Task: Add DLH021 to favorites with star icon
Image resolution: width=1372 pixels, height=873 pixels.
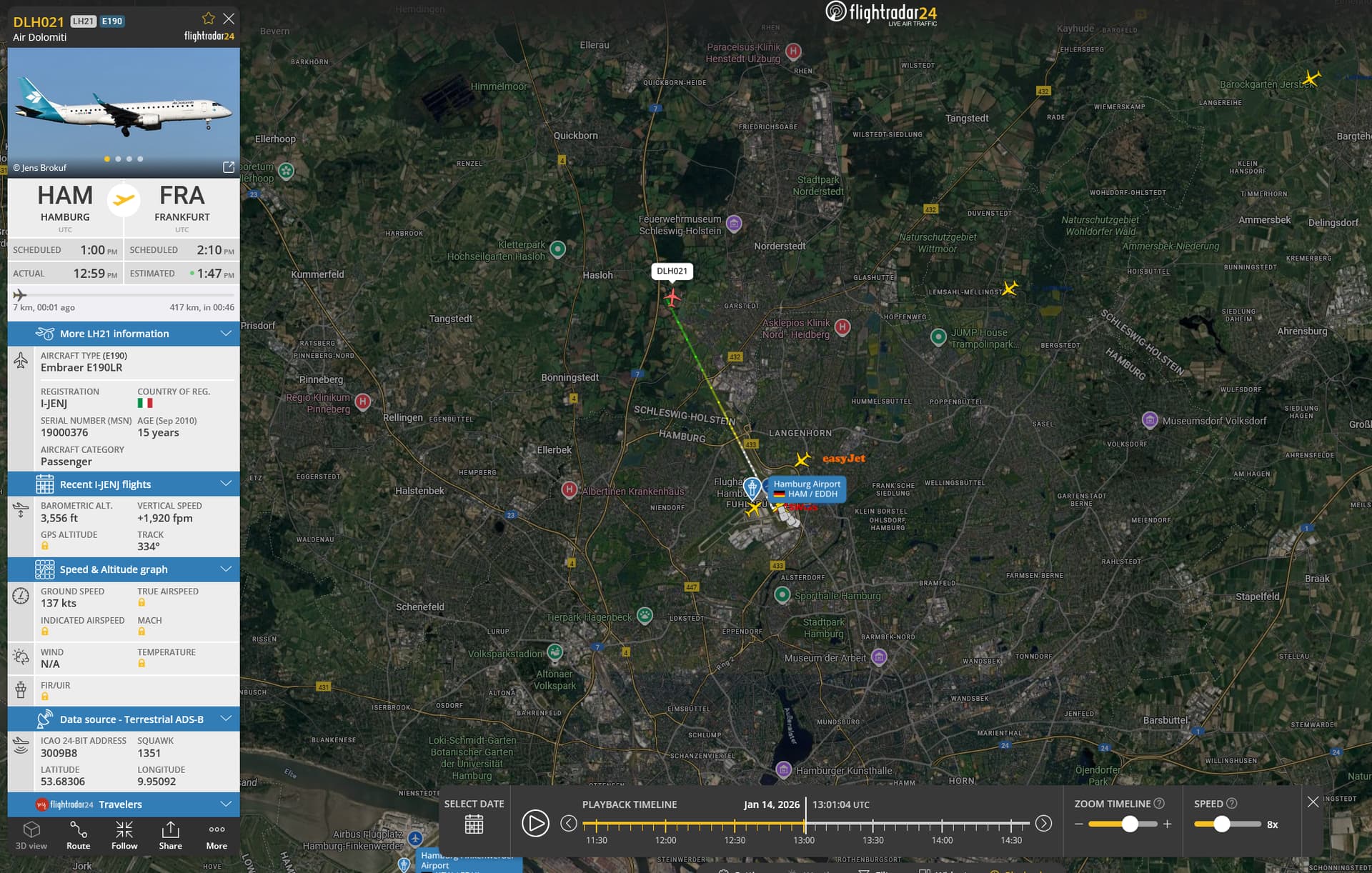Action: tap(208, 19)
